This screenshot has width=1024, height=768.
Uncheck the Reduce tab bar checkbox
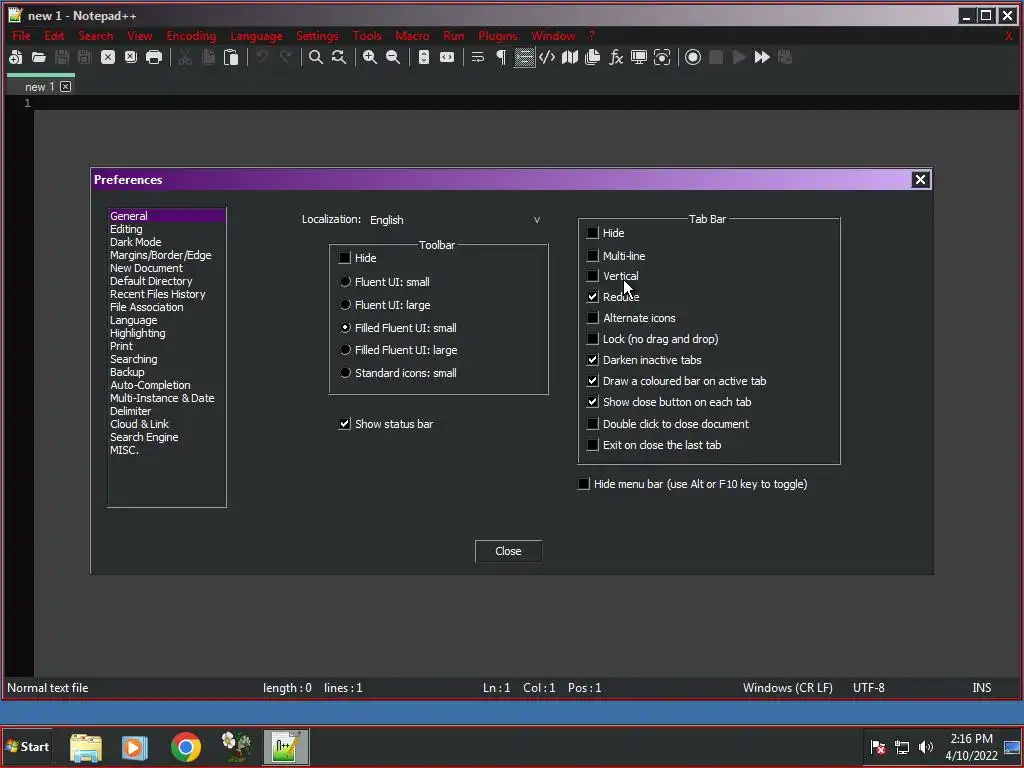point(592,296)
